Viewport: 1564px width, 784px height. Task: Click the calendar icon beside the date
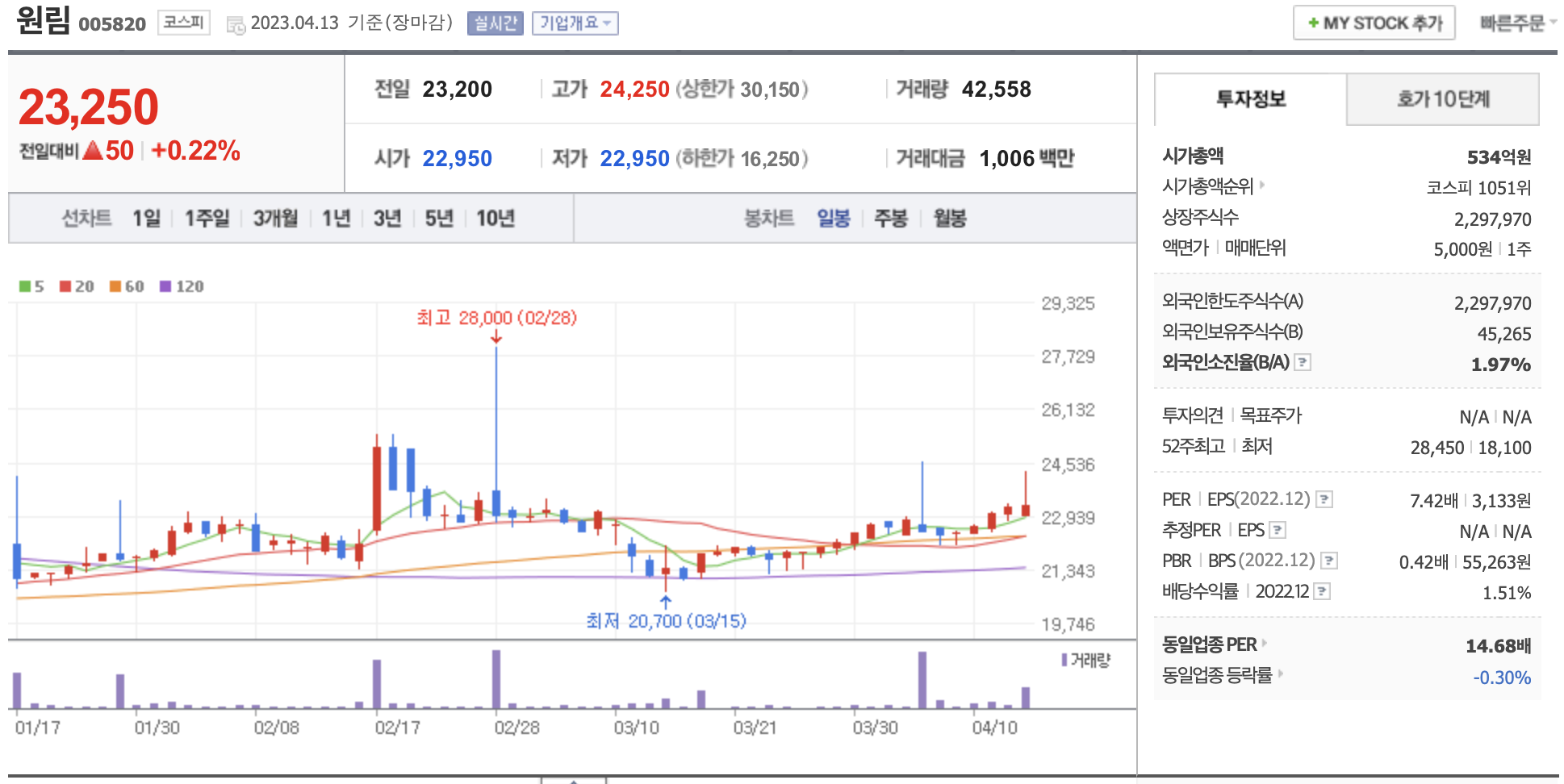click(x=236, y=25)
